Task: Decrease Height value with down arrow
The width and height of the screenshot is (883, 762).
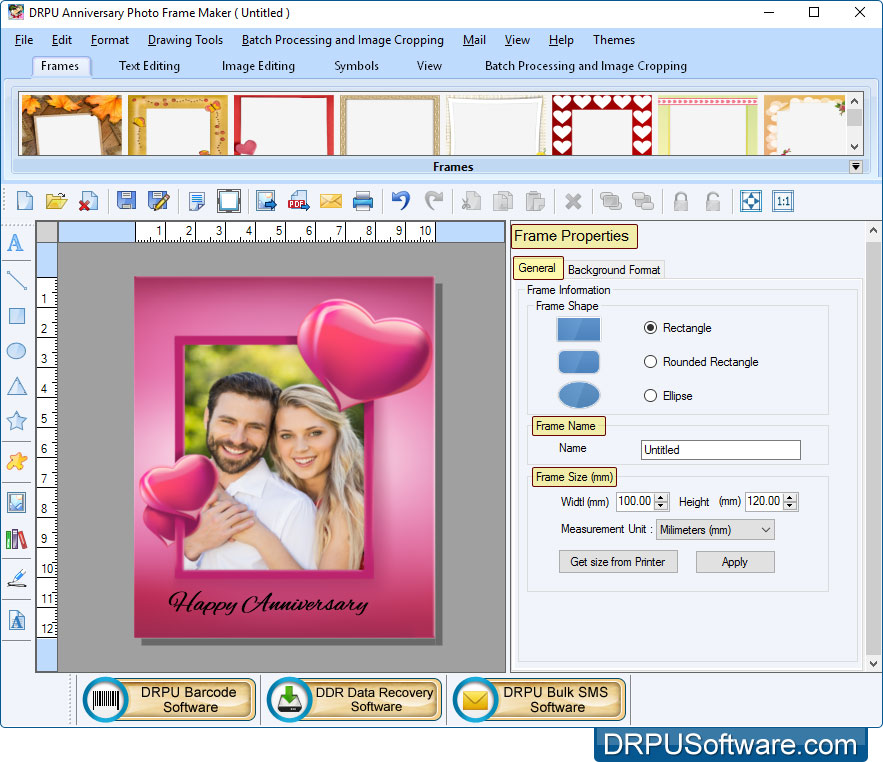Action: click(790, 505)
